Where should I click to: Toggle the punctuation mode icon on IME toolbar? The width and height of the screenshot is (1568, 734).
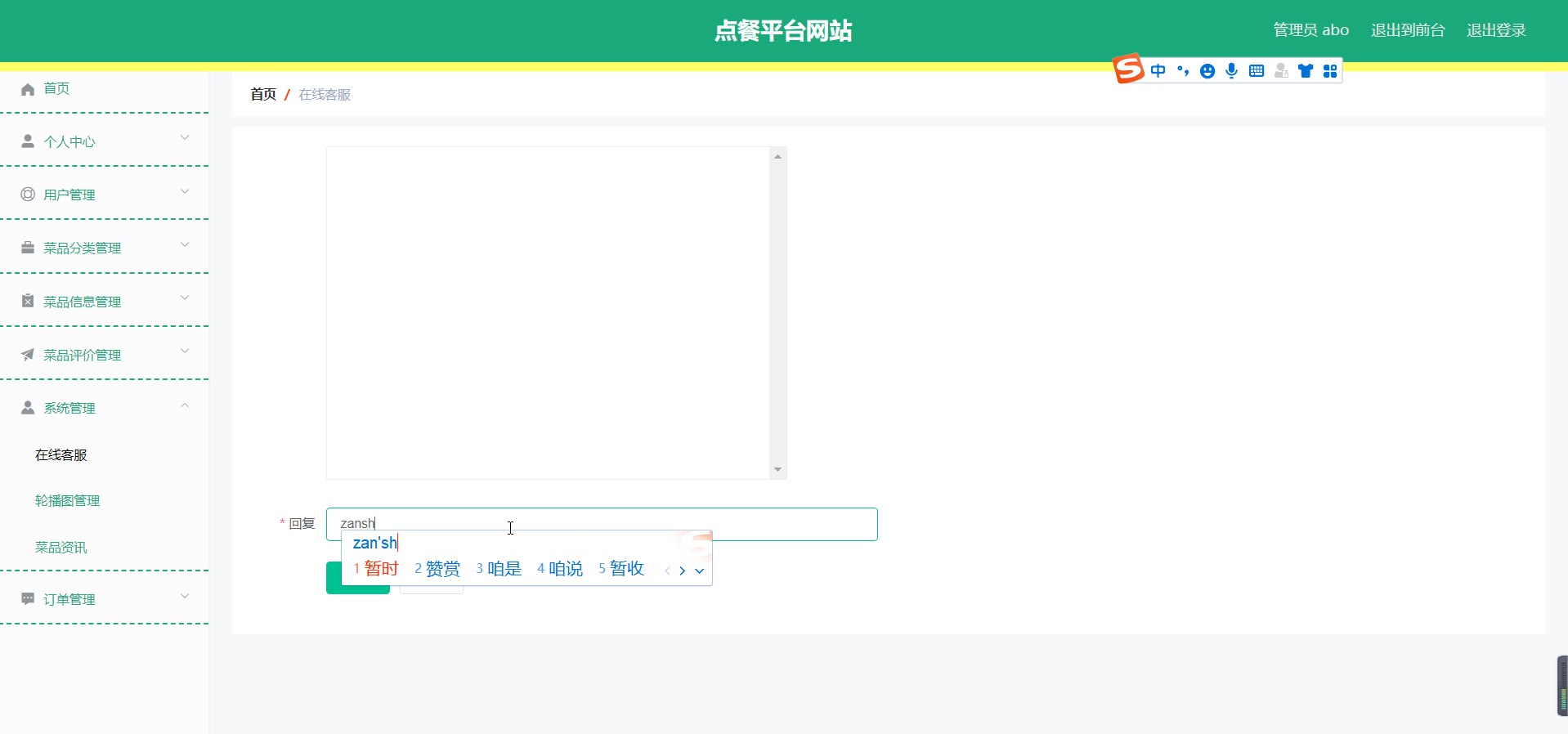[x=1183, y=71]
